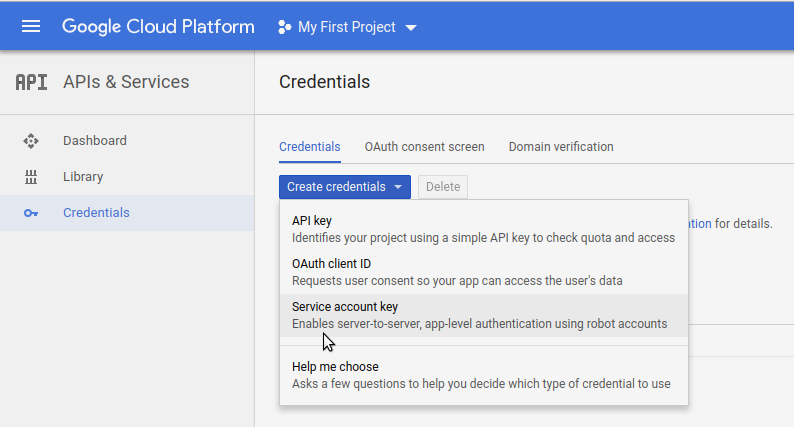The image size is (794, 427).
Task: Expand the My First Project dropdown arrow
Action: tap(411, 27)
